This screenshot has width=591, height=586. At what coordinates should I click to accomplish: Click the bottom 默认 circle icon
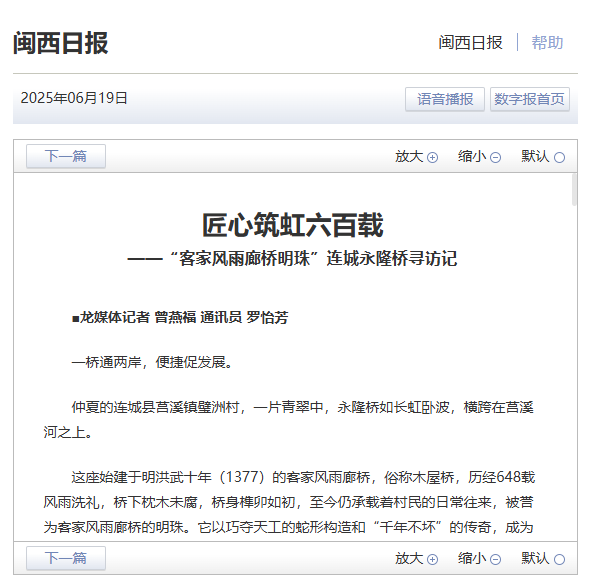(559, 559)
